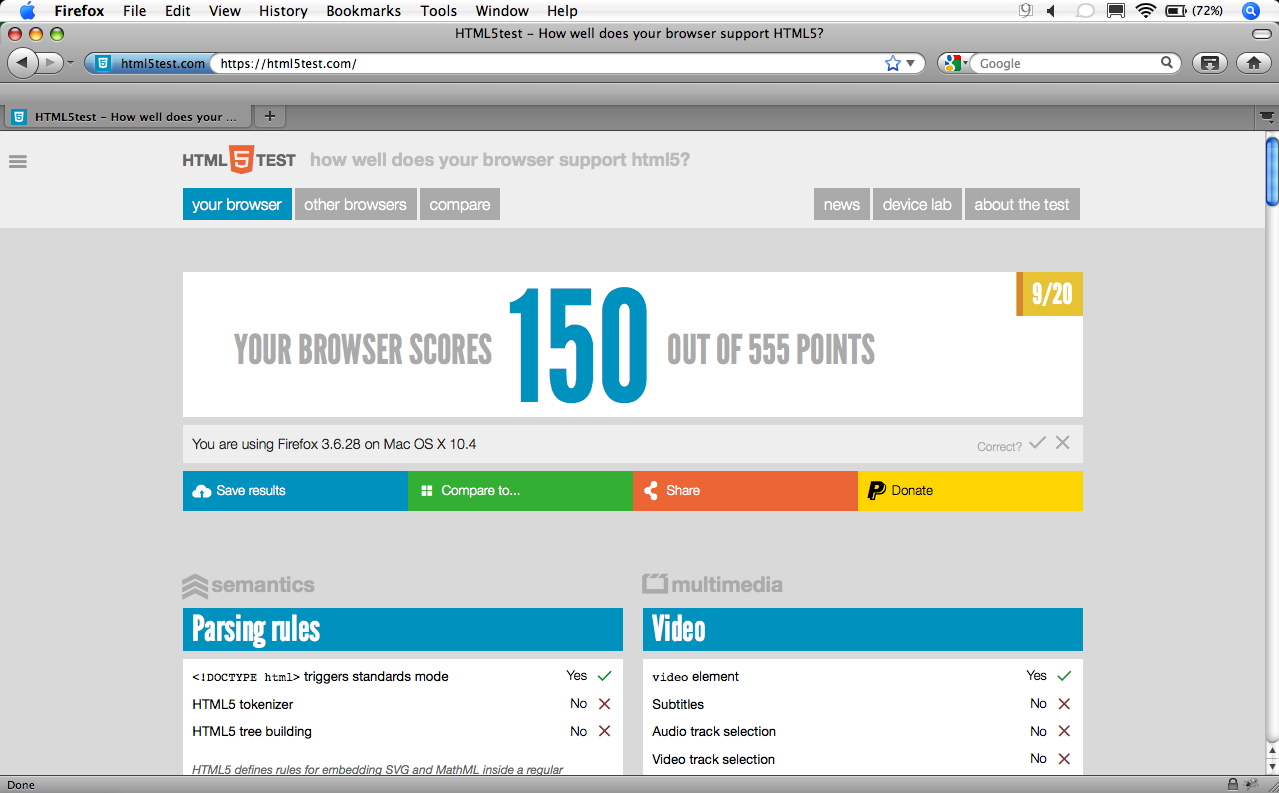Viewport: 1279px width, 793px height.
Task: Click the search magnifier in search box
Action: 1166,63
